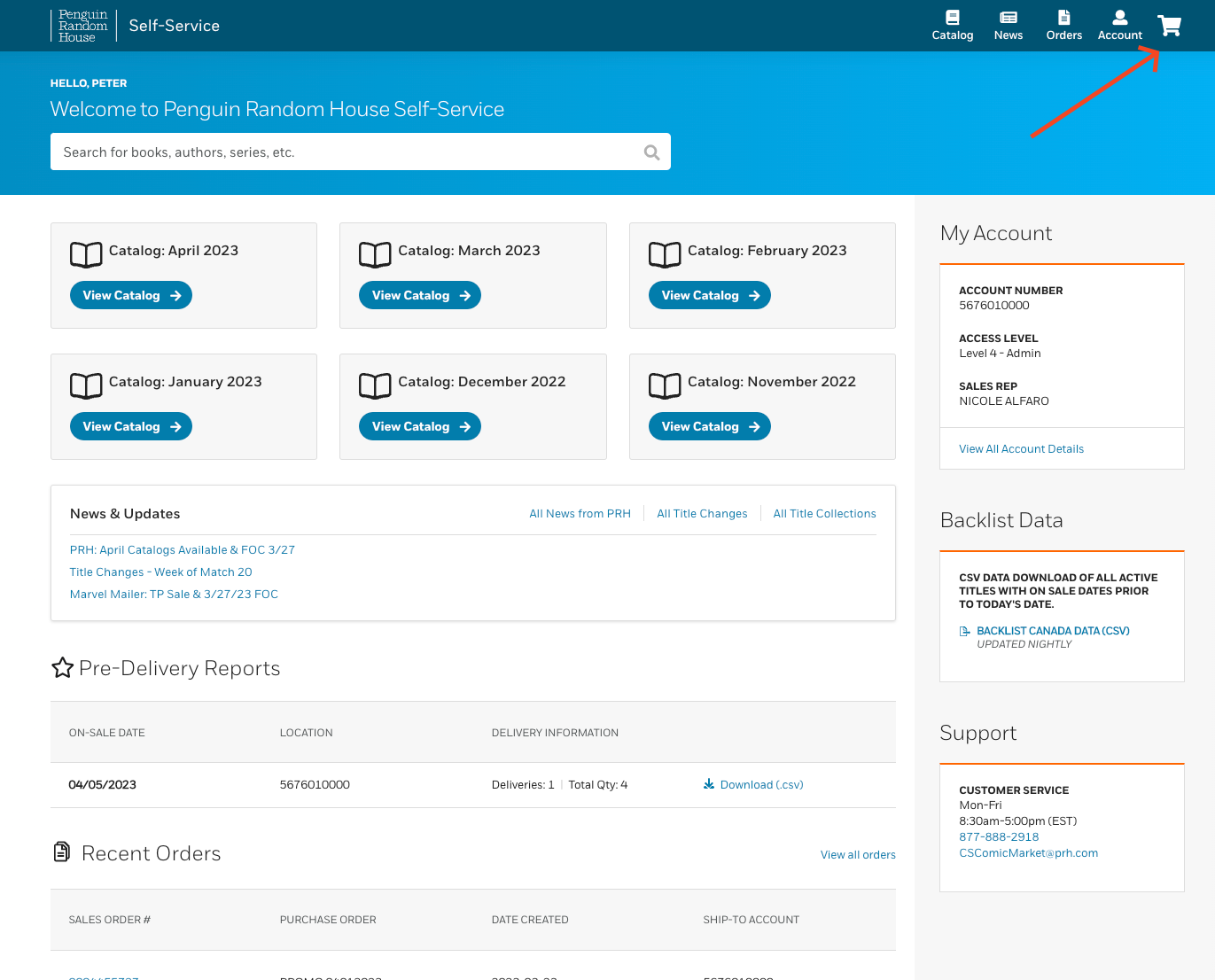Open the Catalog book icon

click(952, 18)
